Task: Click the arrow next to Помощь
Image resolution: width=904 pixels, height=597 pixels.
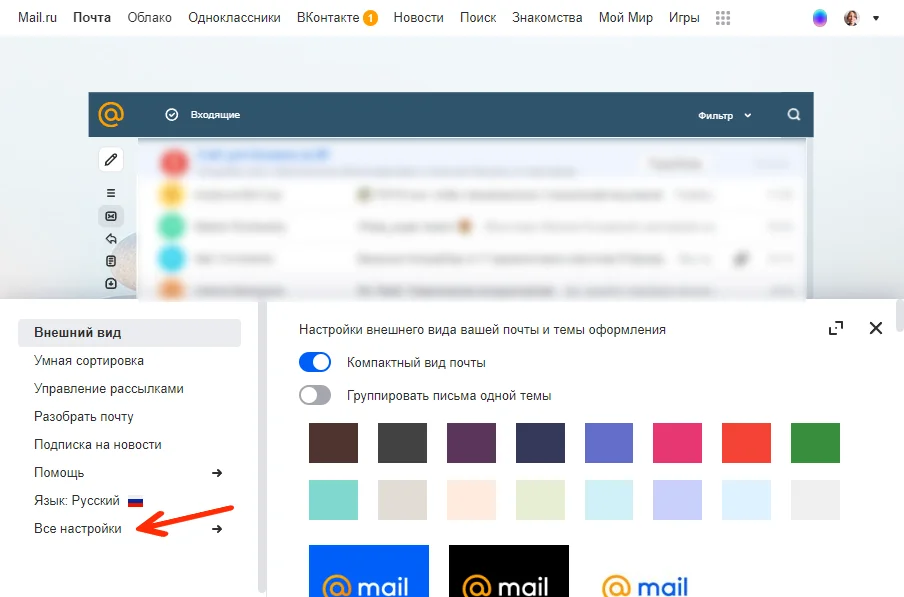Action: tap(217, 473)
